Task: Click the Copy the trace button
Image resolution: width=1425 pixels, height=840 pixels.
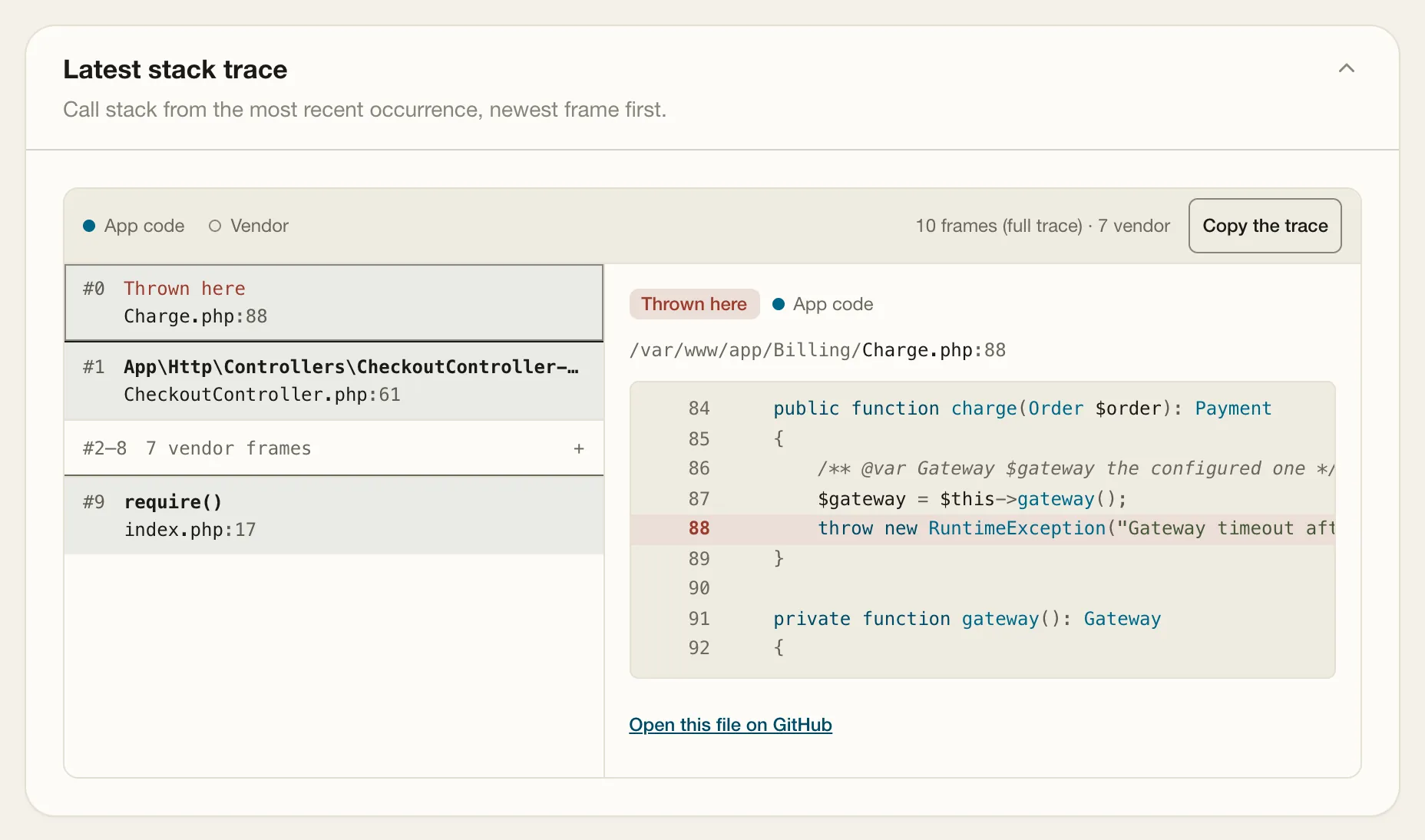Action: coord(1265,226)
